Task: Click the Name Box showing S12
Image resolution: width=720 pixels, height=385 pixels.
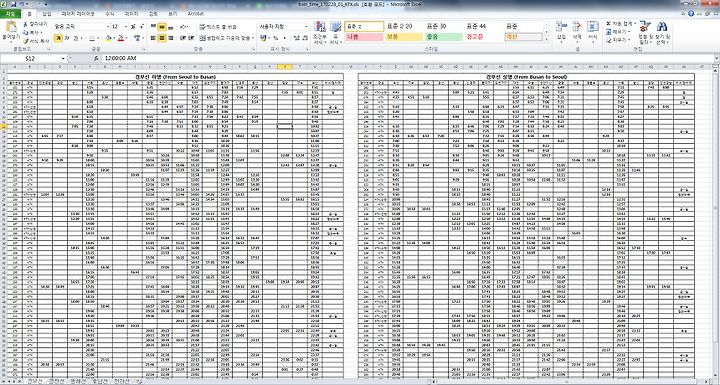Action: pos(30,58)
